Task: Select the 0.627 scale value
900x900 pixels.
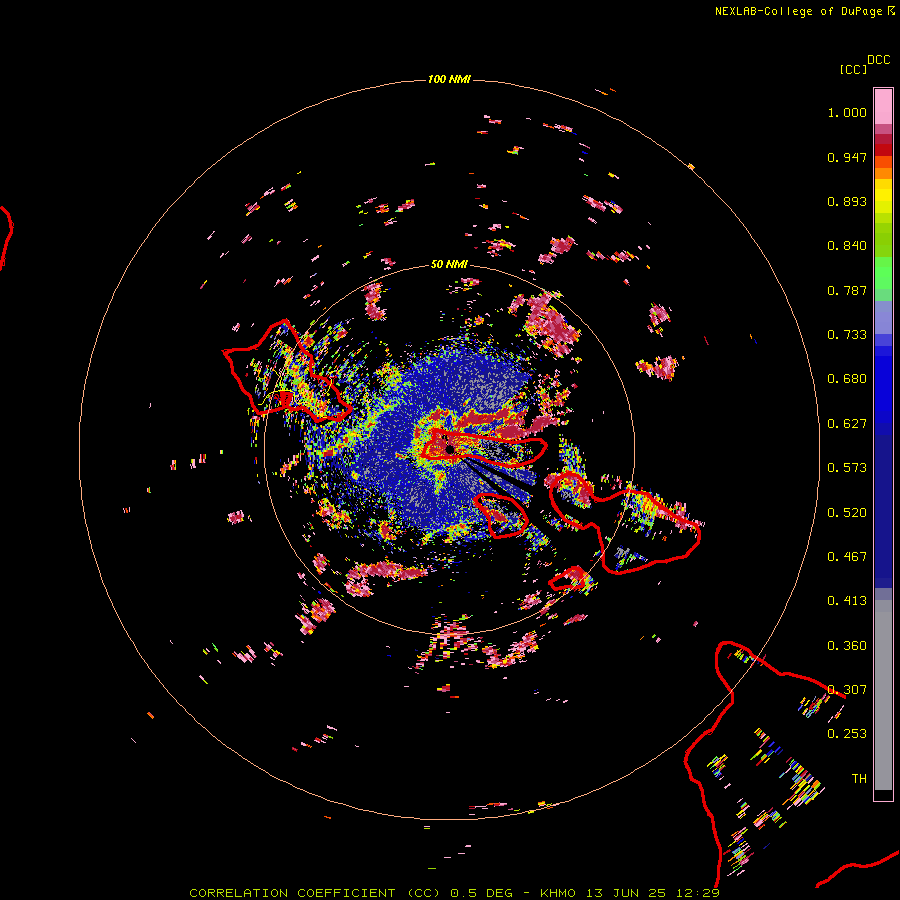Action: (847, 424)
